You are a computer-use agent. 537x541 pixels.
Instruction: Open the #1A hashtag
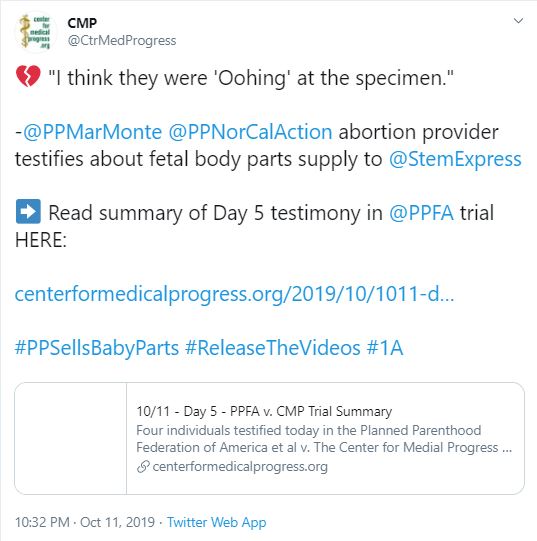click(385, 347)
